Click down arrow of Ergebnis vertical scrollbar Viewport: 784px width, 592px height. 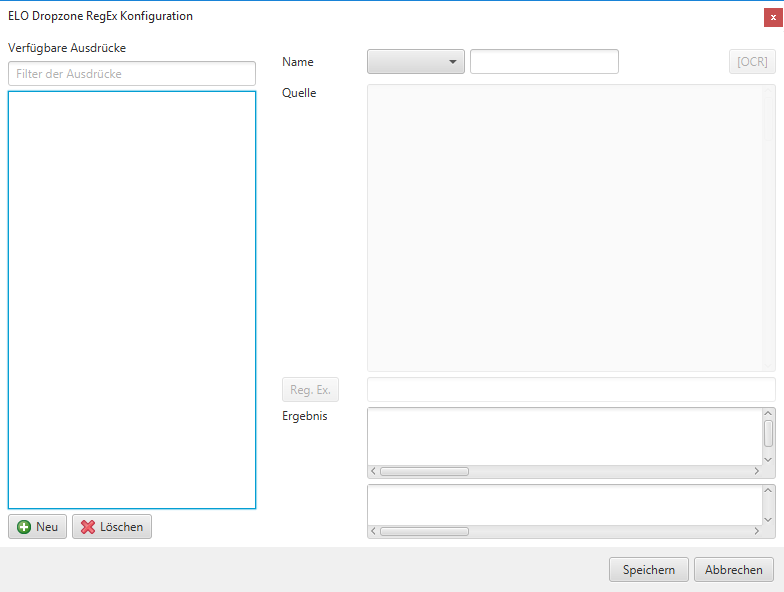click(768, 460)
